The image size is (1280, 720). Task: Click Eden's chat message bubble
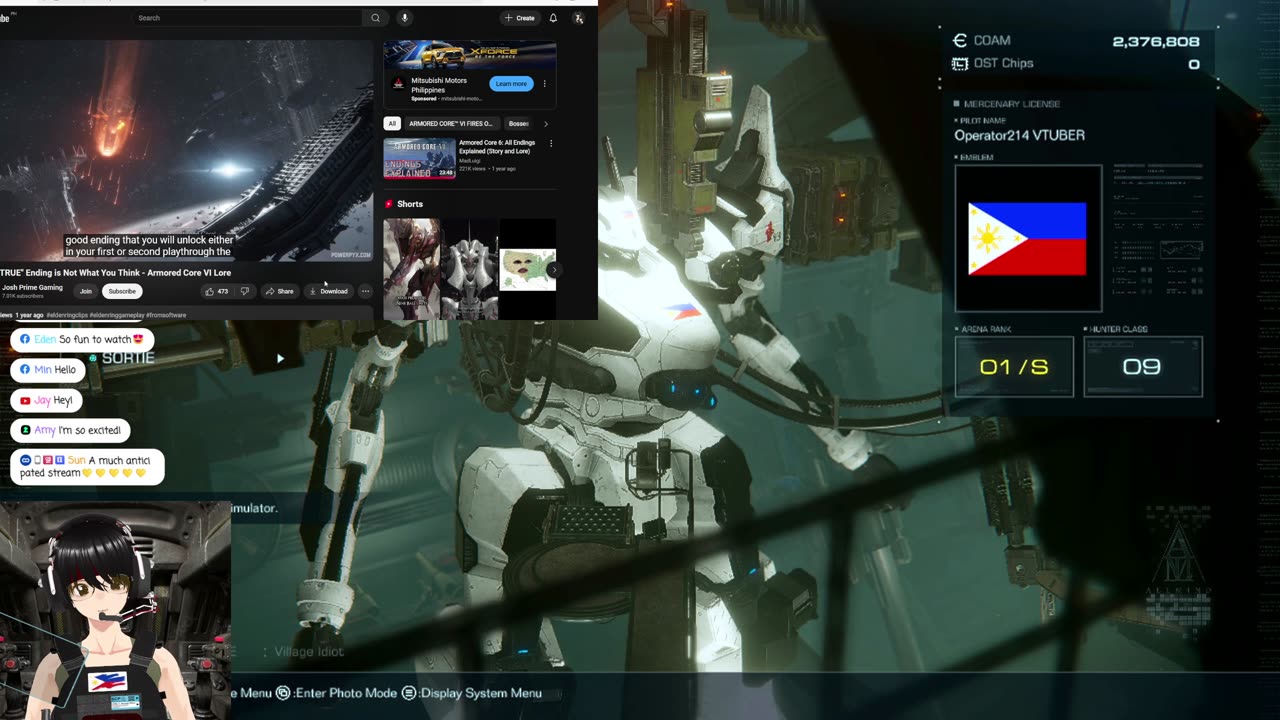point(82,340)
